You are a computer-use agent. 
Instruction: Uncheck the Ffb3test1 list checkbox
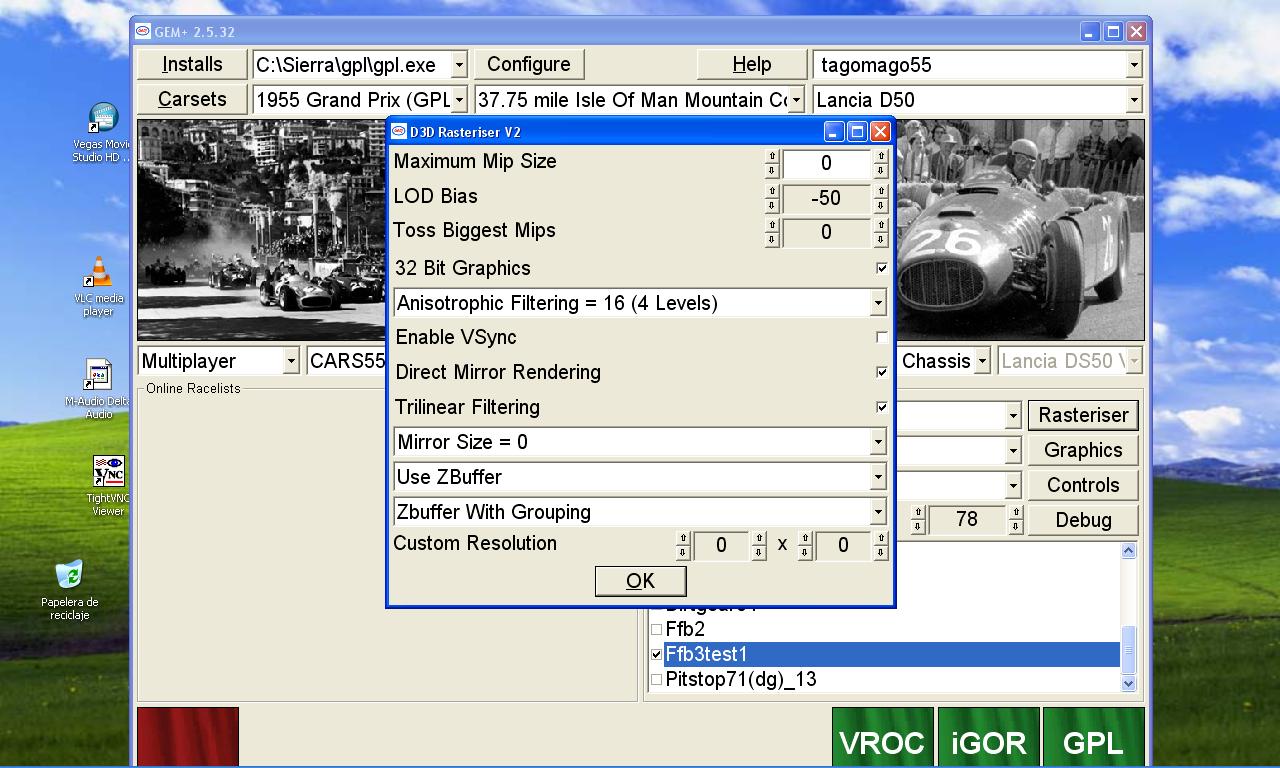(657, 654)
